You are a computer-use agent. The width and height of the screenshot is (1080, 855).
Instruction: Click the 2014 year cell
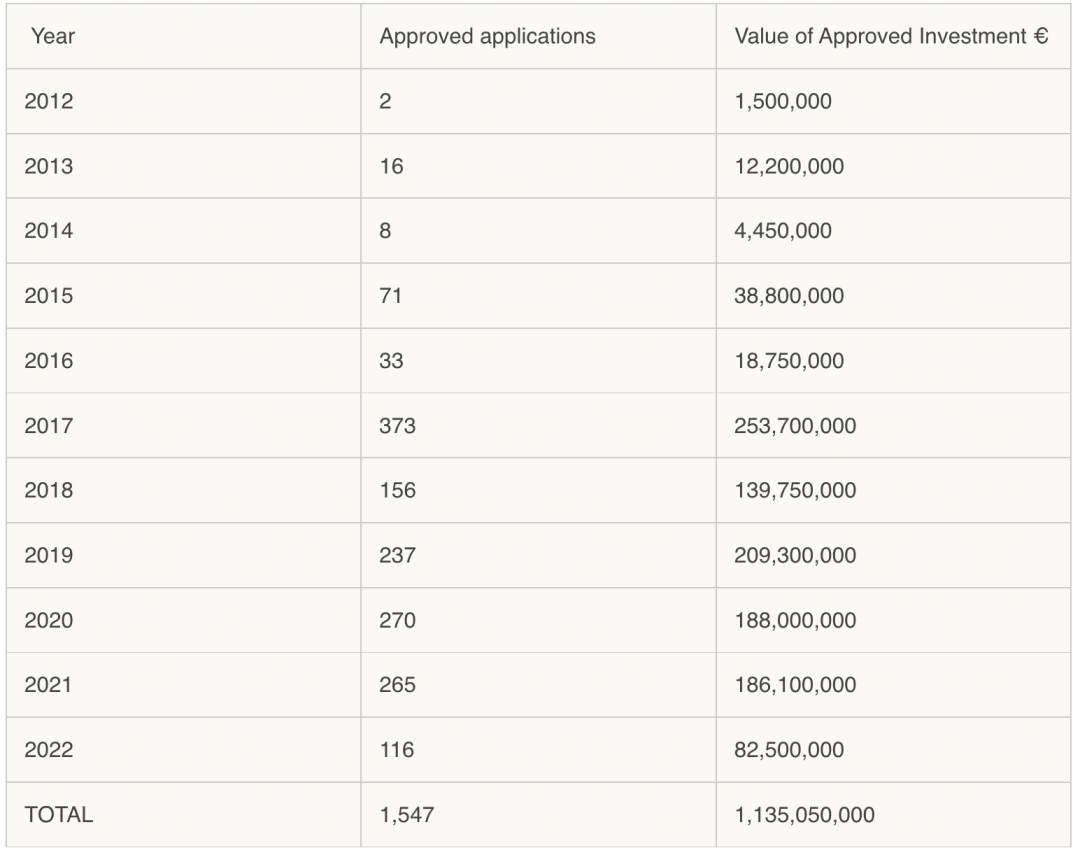pyautogui.click(x=48, y=232)
